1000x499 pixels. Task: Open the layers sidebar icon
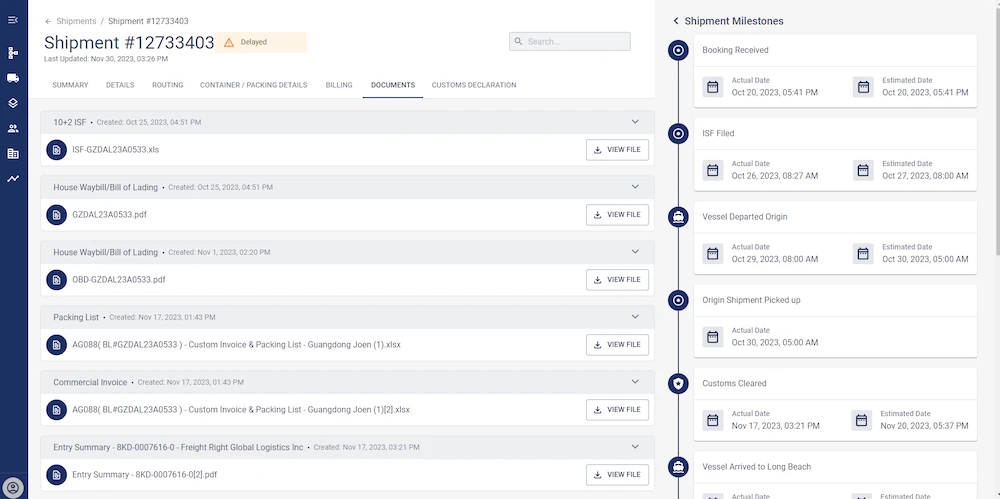click(13, 103)
